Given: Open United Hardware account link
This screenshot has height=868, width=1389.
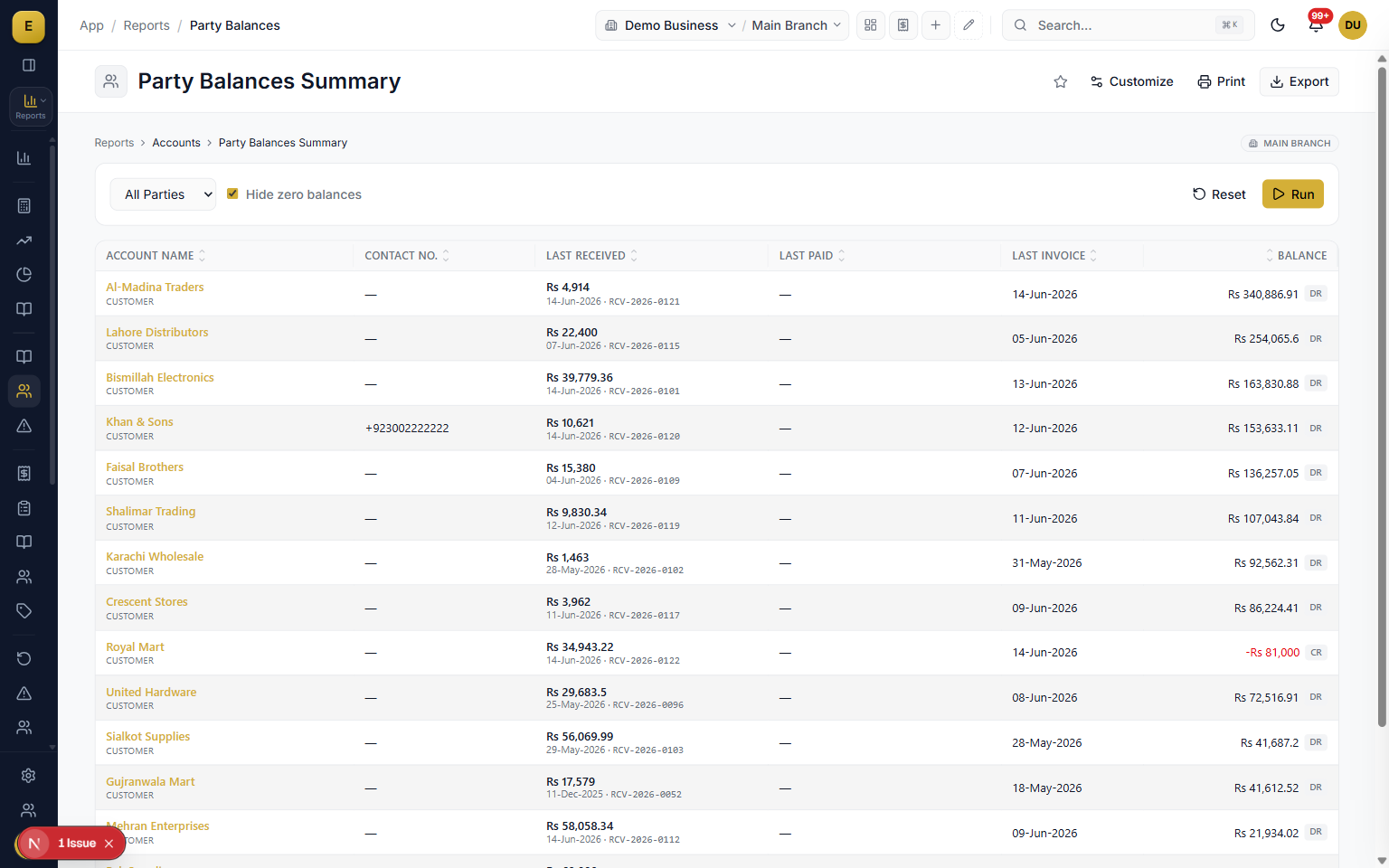Looking at the screenshot, I should point(151,692).
